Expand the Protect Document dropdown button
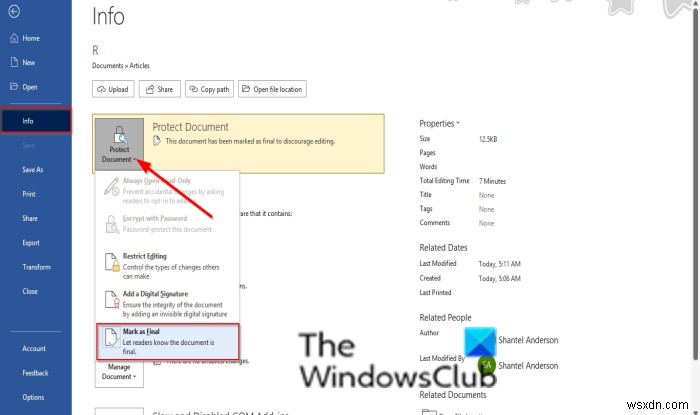 (119, 145)
